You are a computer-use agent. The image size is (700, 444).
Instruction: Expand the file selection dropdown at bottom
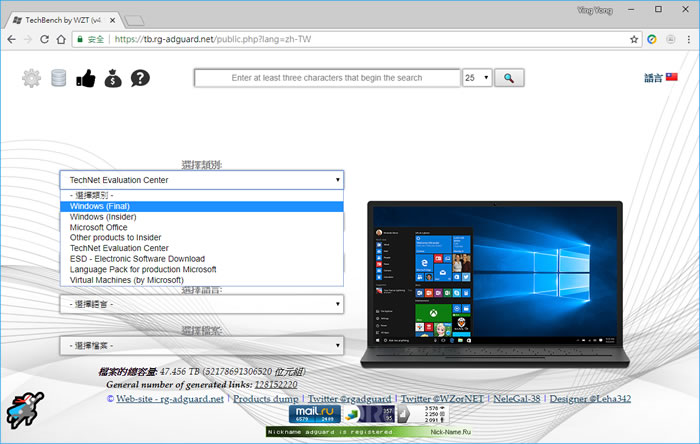tap(201, 345)
